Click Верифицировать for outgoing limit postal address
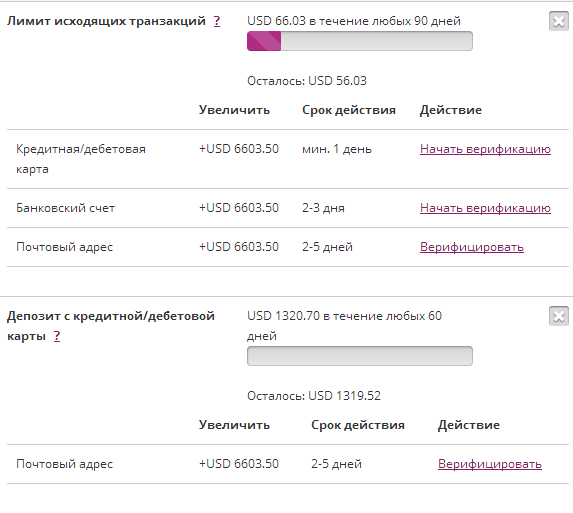This screenshot has width=573, height=513. 472,247
